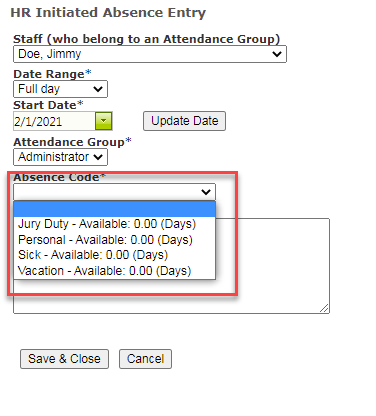Click inside the large notes text area

click(273, 266)
